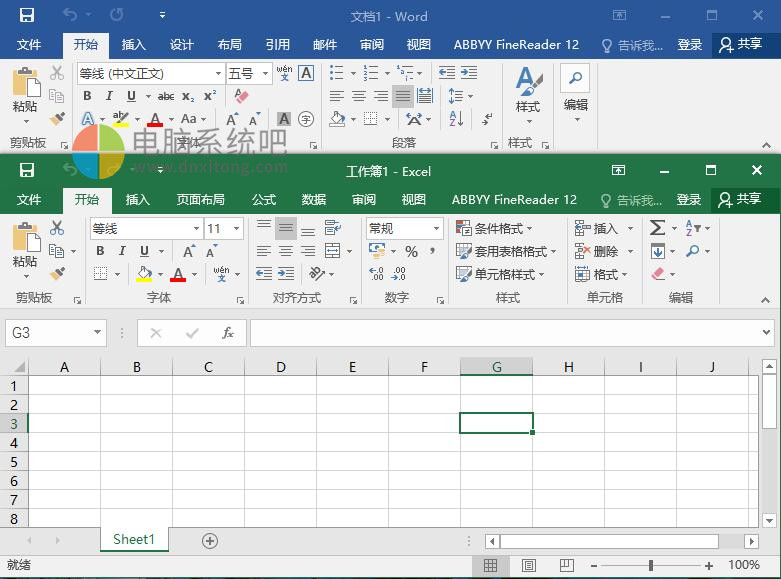The height and width of the screenshot is (579, 781).
Task: Toggle italic in Excel ribbon
Action: click(122, 251)
